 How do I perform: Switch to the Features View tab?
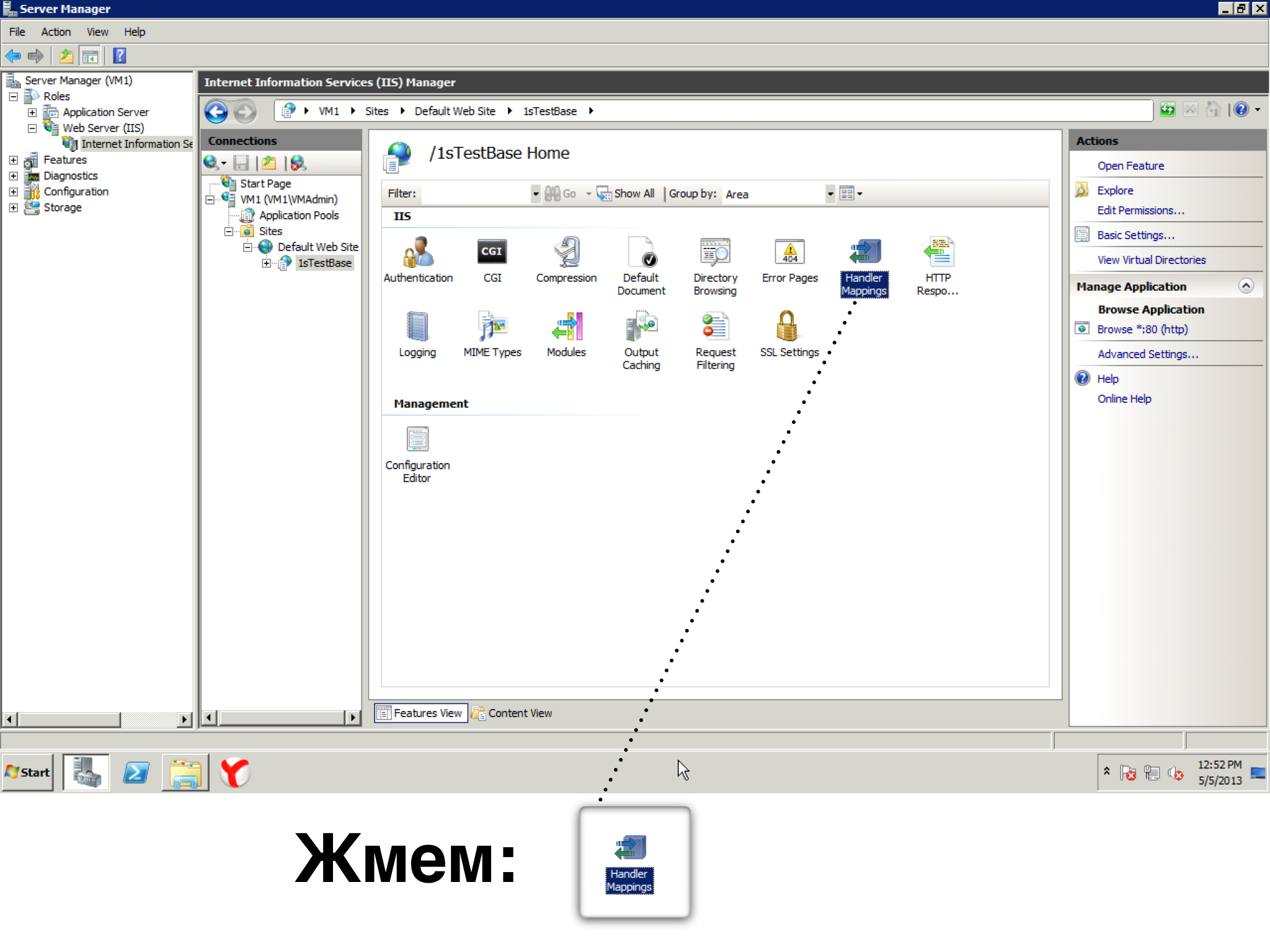pyautogui.click(x=421, y=713)
